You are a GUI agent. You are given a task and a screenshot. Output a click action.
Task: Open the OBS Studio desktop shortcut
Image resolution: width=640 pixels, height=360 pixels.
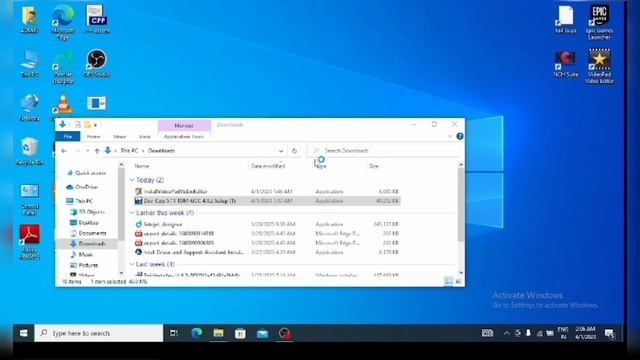96,63
